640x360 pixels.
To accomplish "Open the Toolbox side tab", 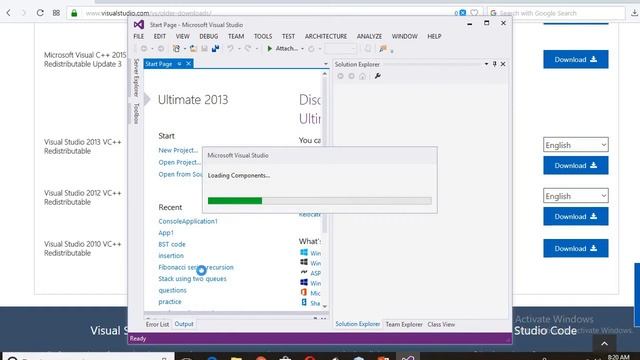I will click(x=136, y=113).
